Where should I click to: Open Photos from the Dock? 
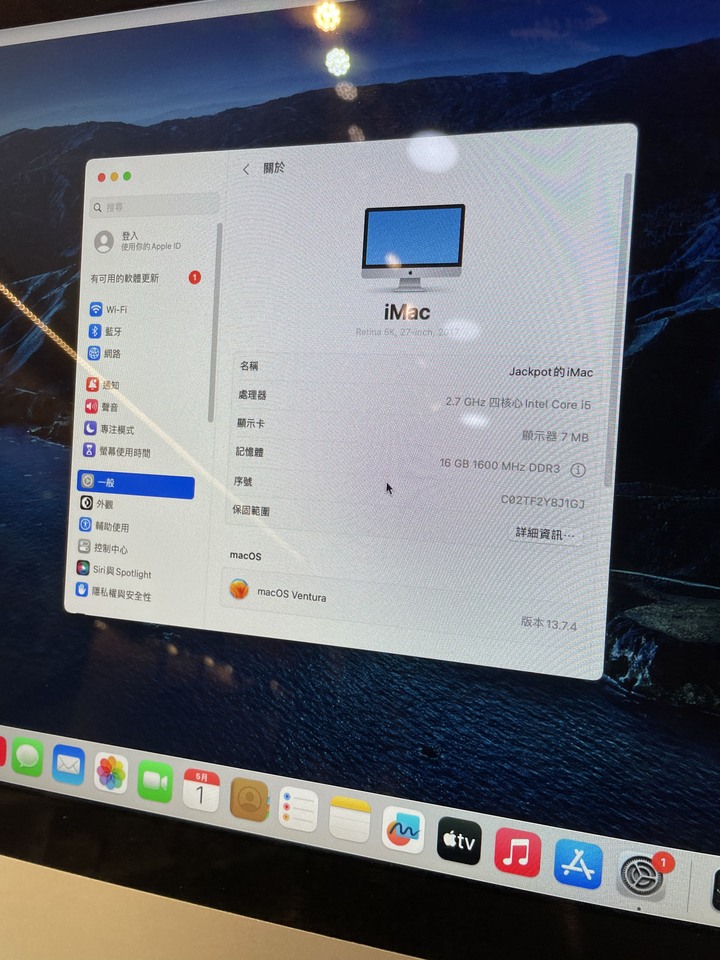[111, 774]
